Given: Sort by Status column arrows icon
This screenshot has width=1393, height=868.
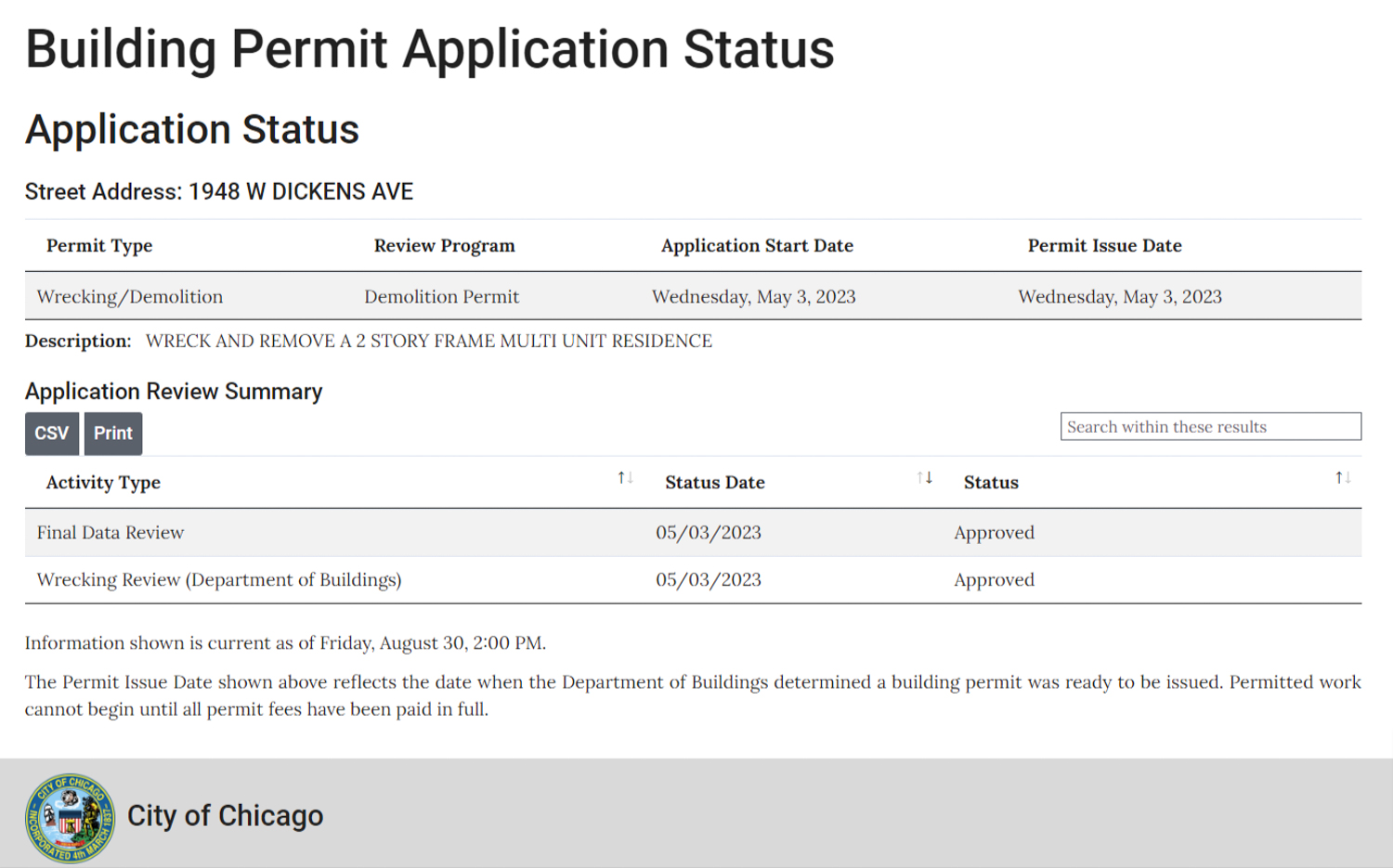Looking at the screenshot, I should click(1343, 478).
